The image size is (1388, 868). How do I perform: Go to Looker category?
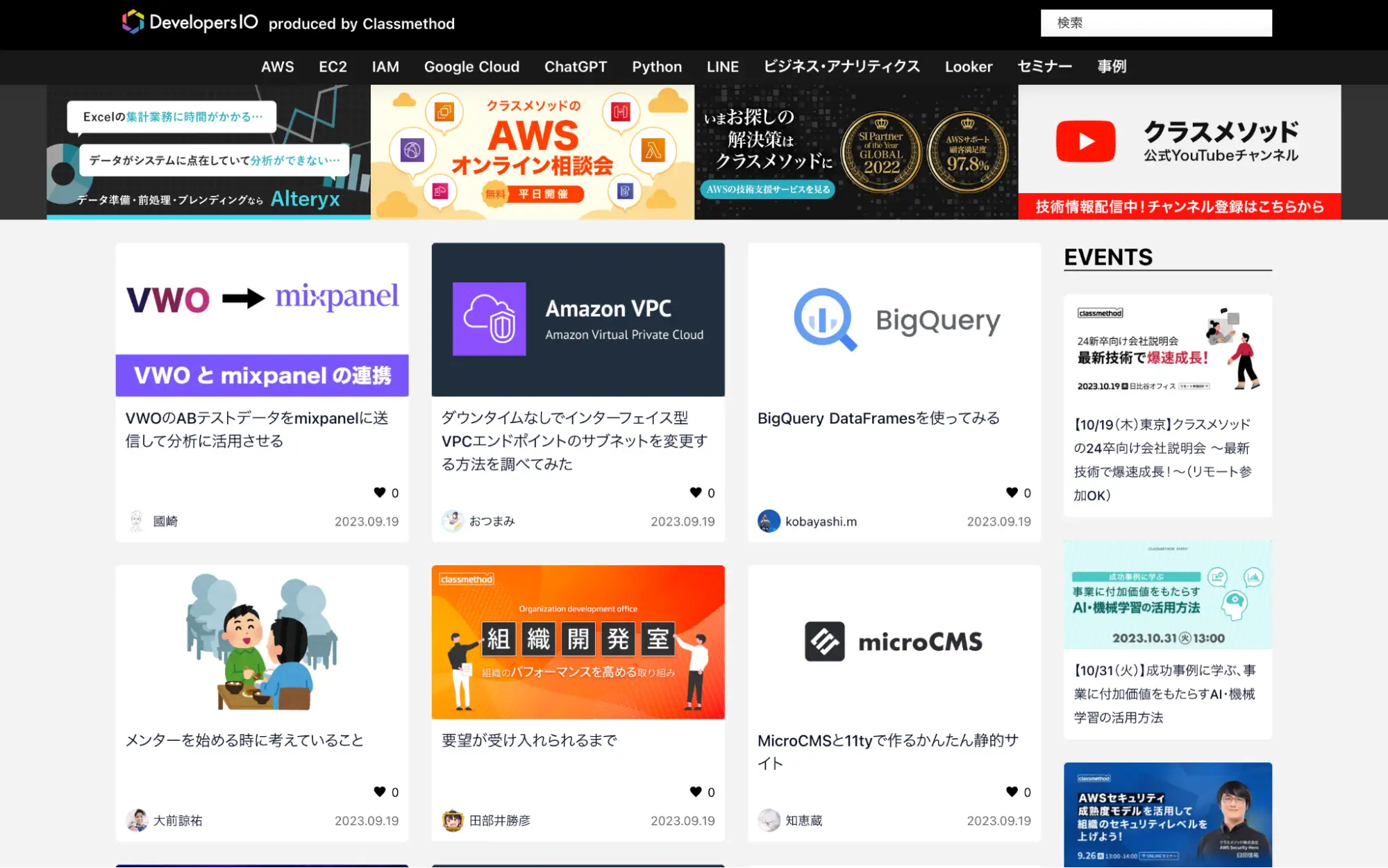tap(969, 67)
